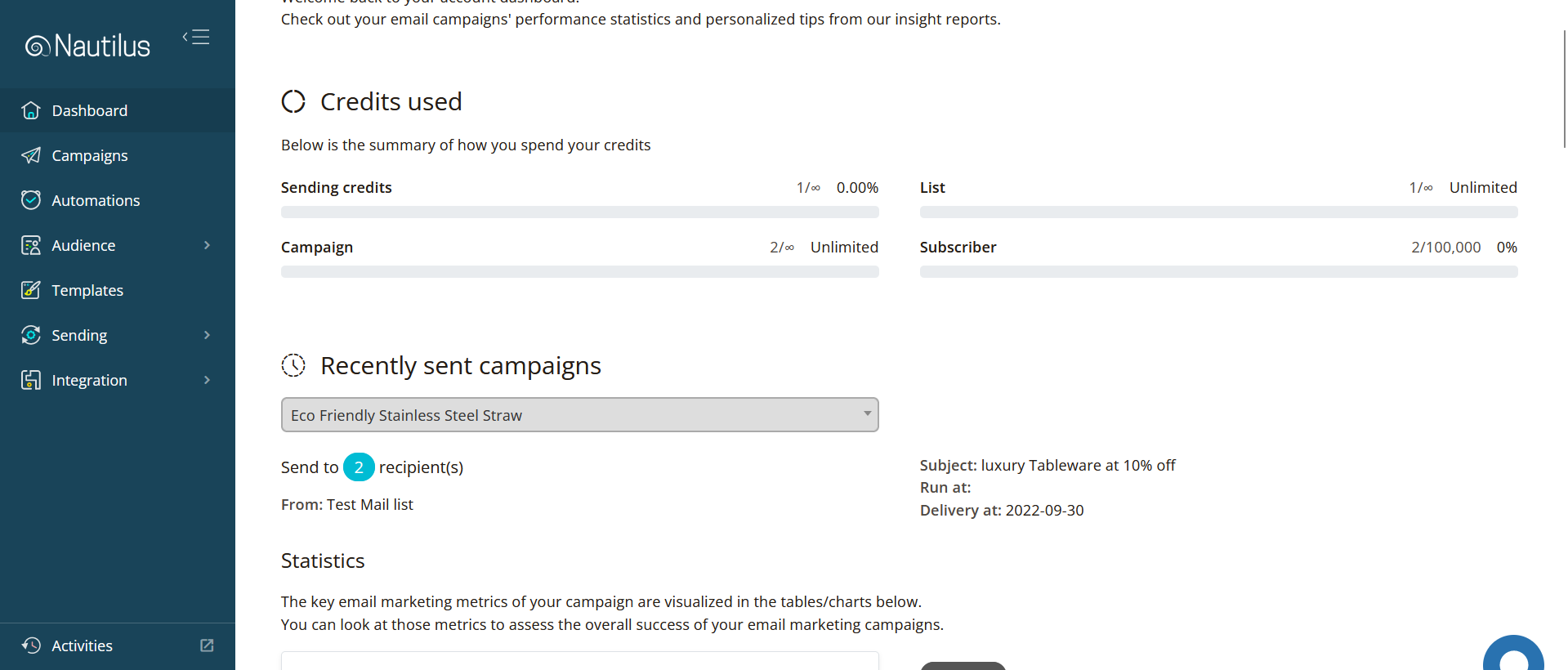Click the Audience icon in the sidebar
The image size is (1568, 670).
[31, 245]
